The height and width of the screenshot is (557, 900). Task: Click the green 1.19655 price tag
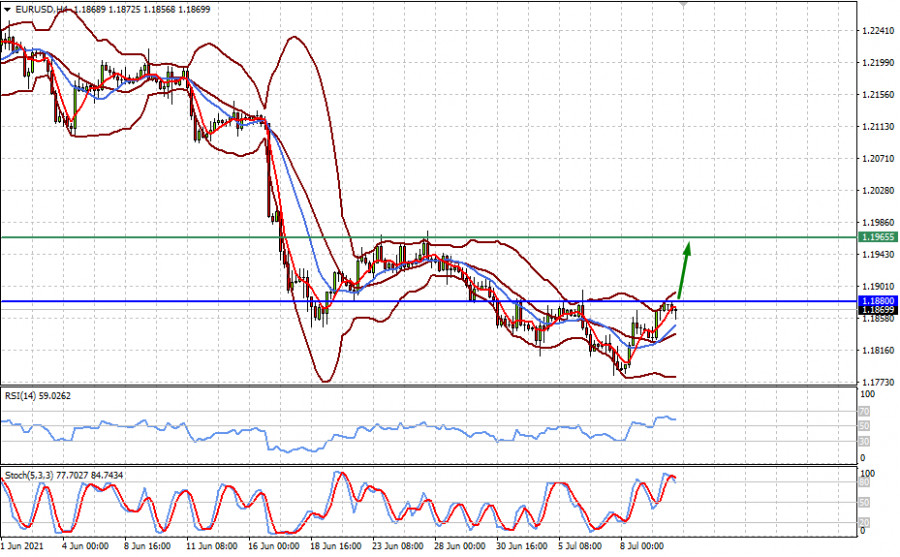coord(879,237)
